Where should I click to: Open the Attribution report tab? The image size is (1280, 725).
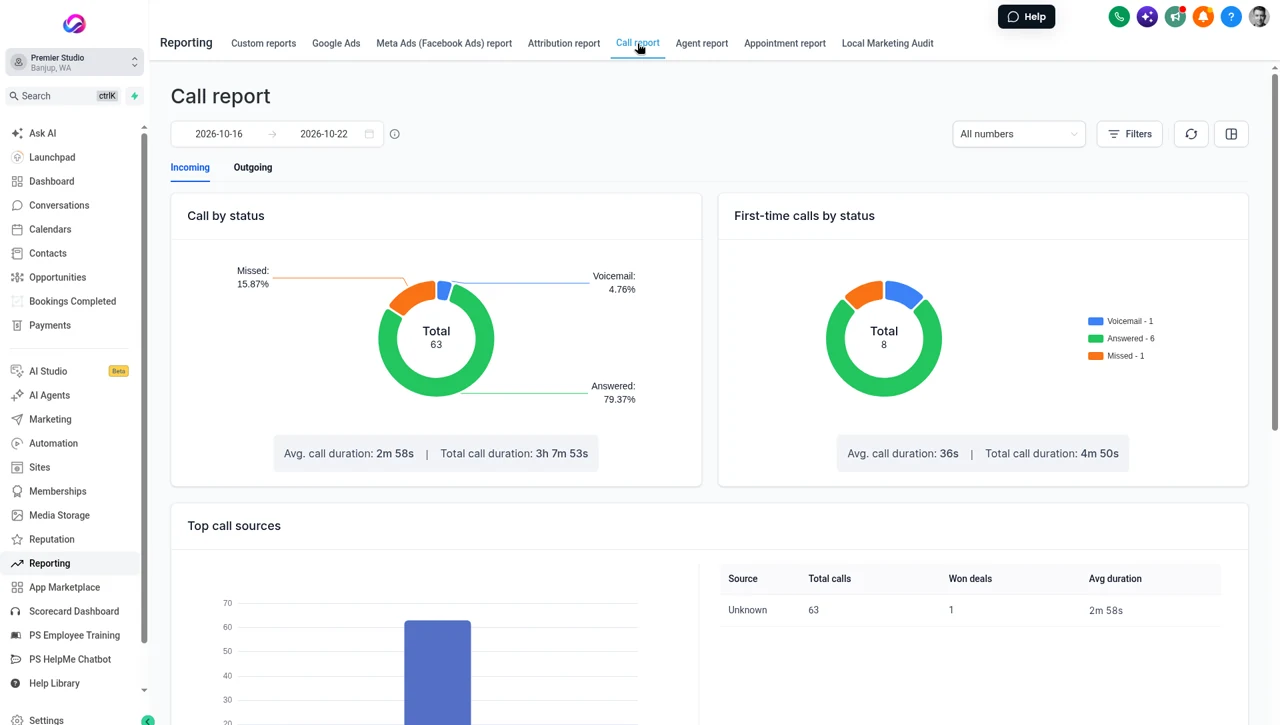click(564, 43)
